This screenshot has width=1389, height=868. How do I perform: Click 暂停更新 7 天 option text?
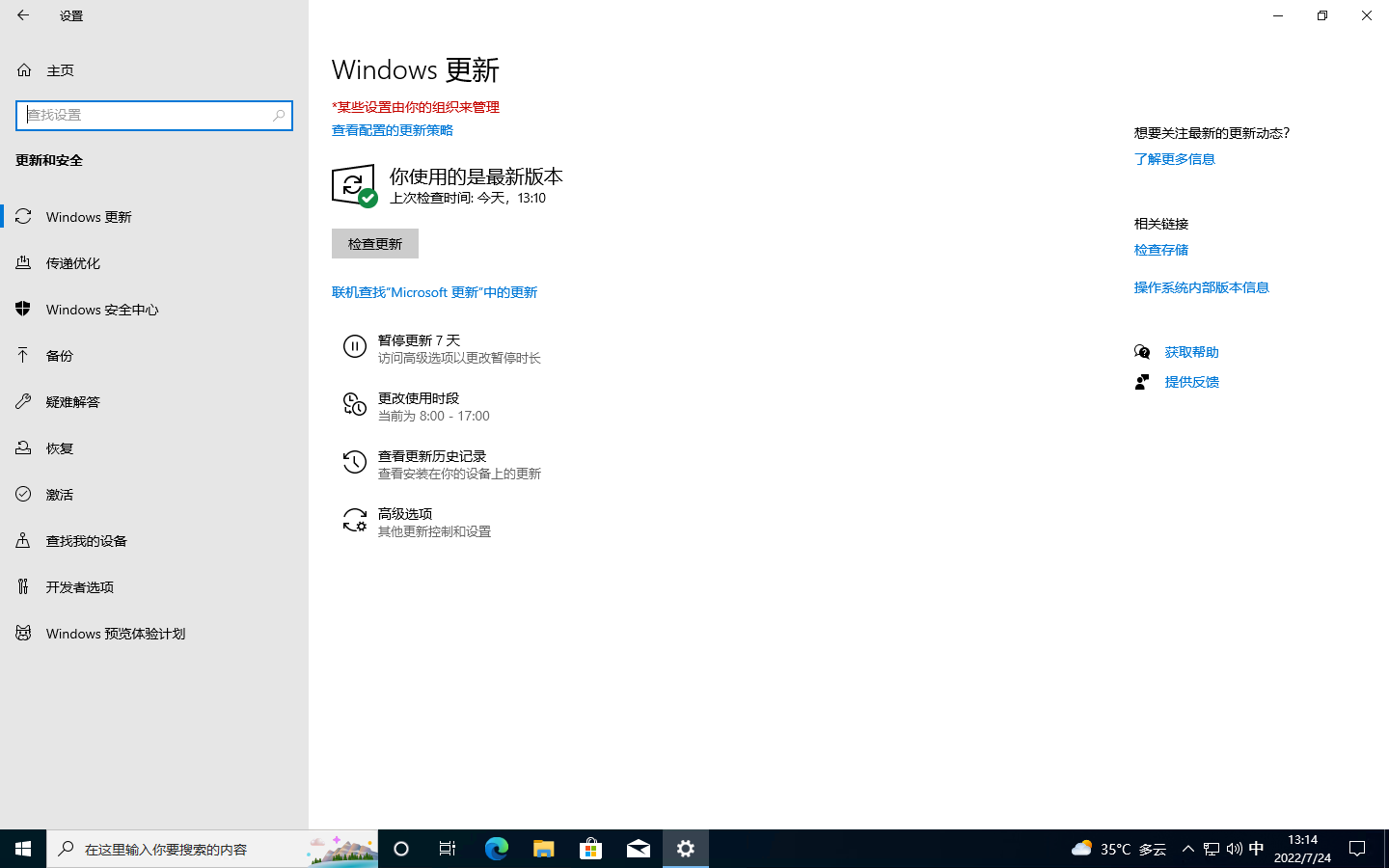tap(420, 340)
